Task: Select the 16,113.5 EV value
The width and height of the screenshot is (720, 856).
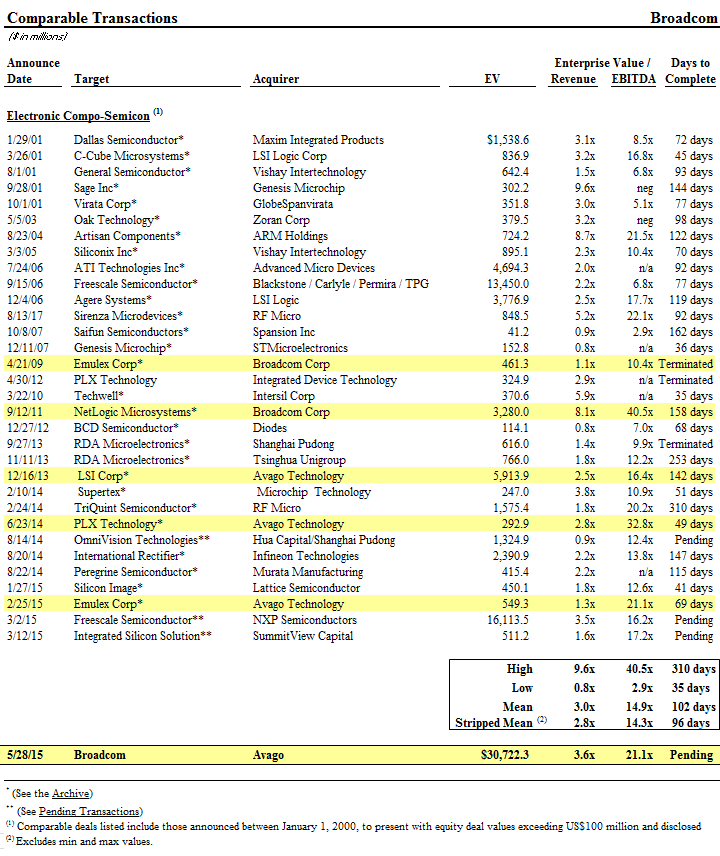Action: [508, 620]
